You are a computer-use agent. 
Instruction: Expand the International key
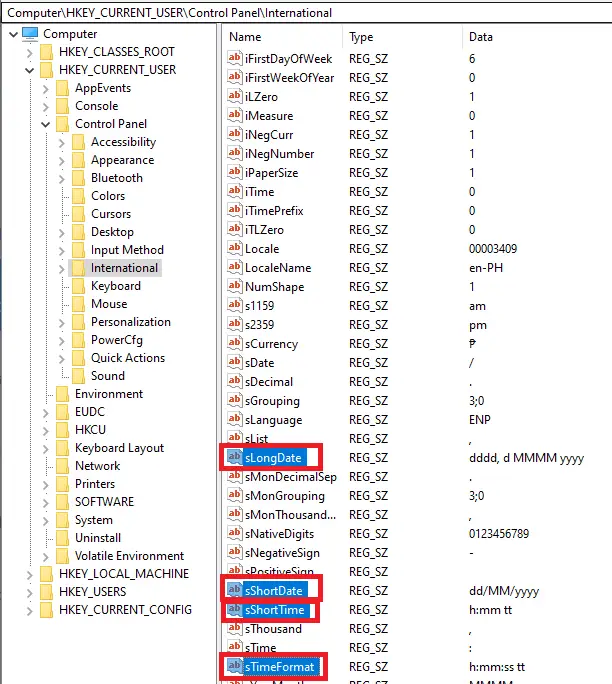pos(62,269)
